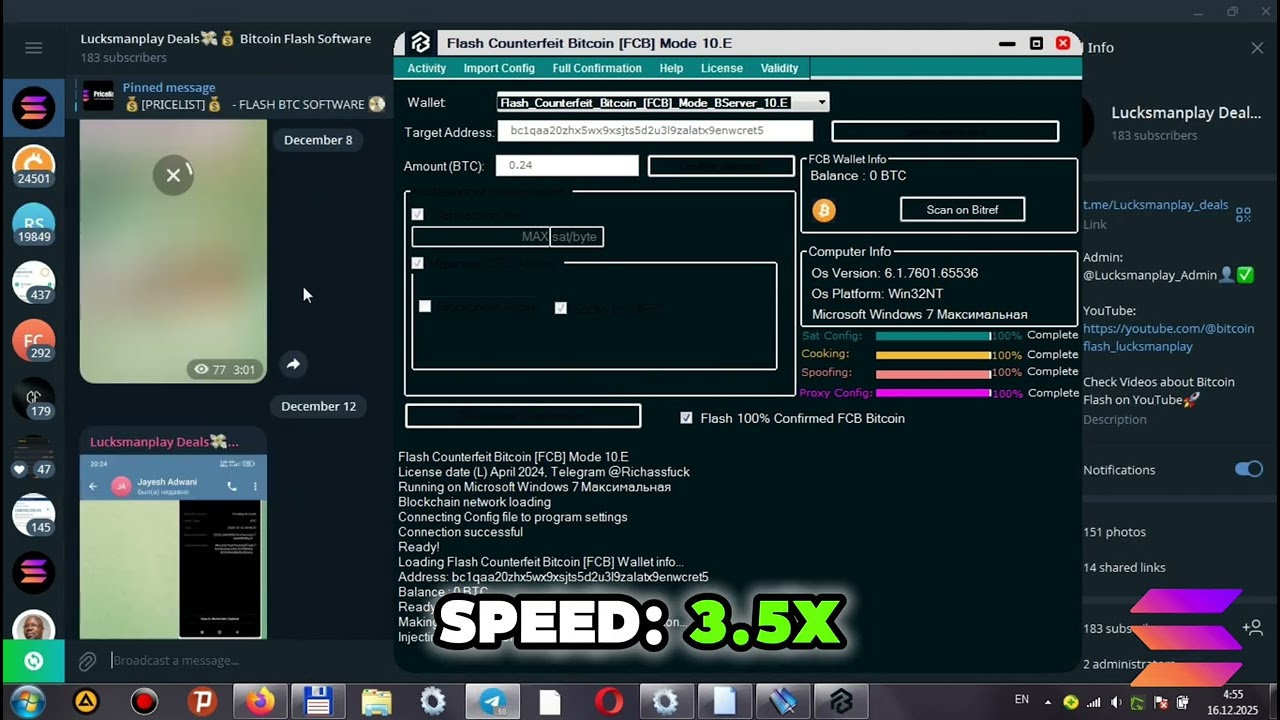The width and height of the screenshot is (1280, 720).
Task: Open the December 12 post image thumbnail
Action: [x=173, y=546]
